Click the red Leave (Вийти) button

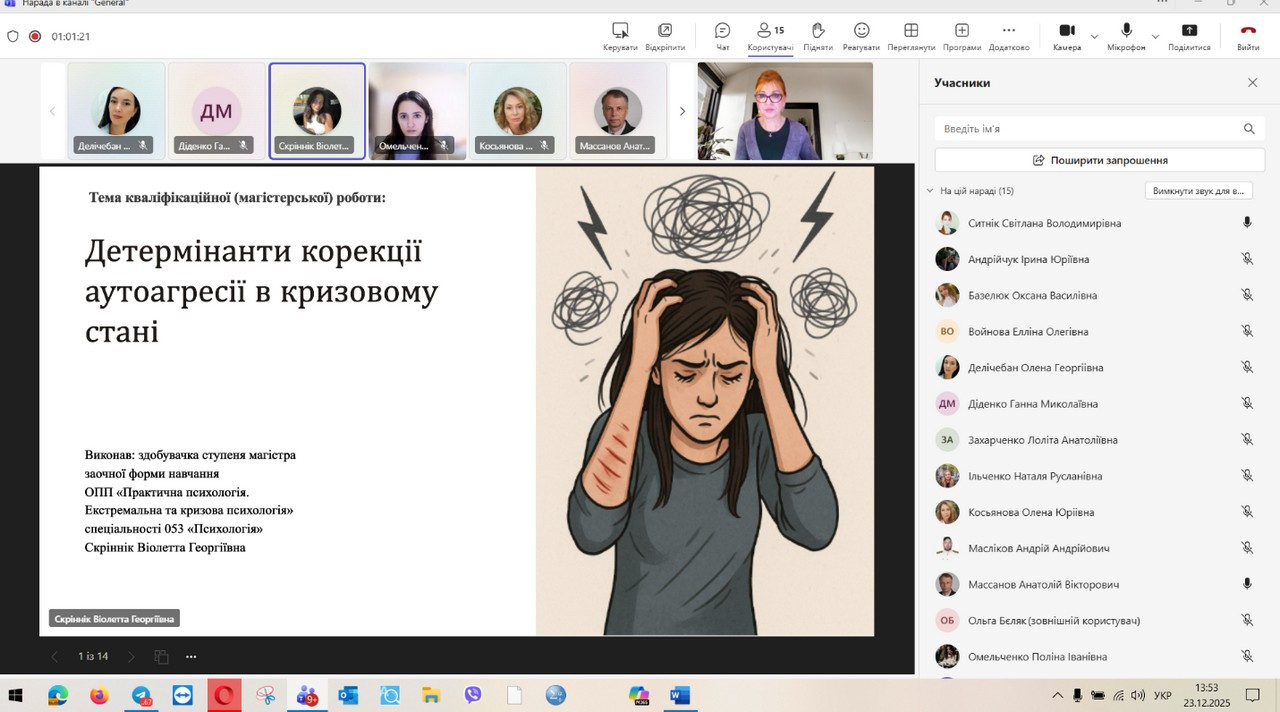coord(1248,36)
